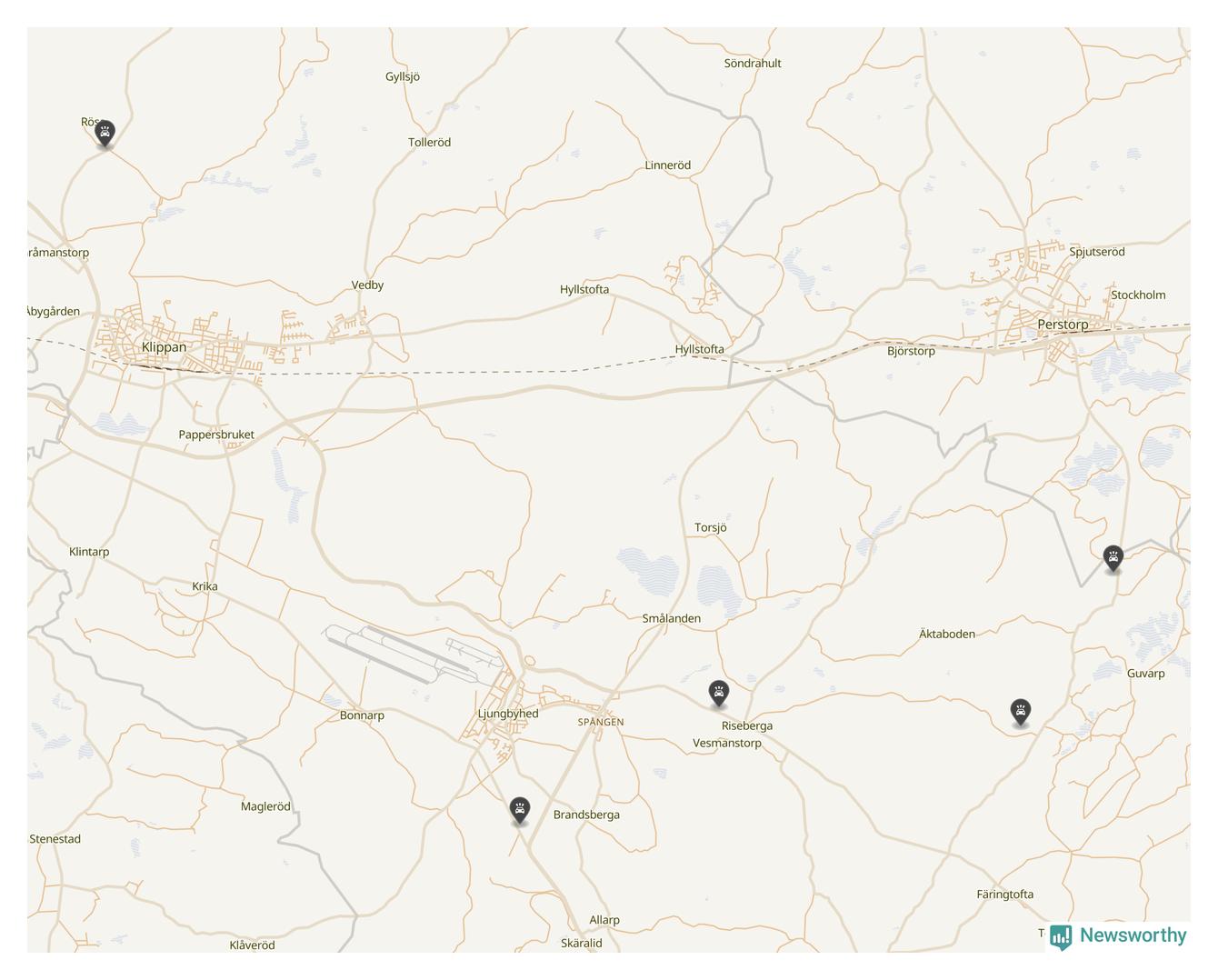Select the car marker southwest of Guvarp
This screenshot has height=980, width=1218.
pos(1021,713)
